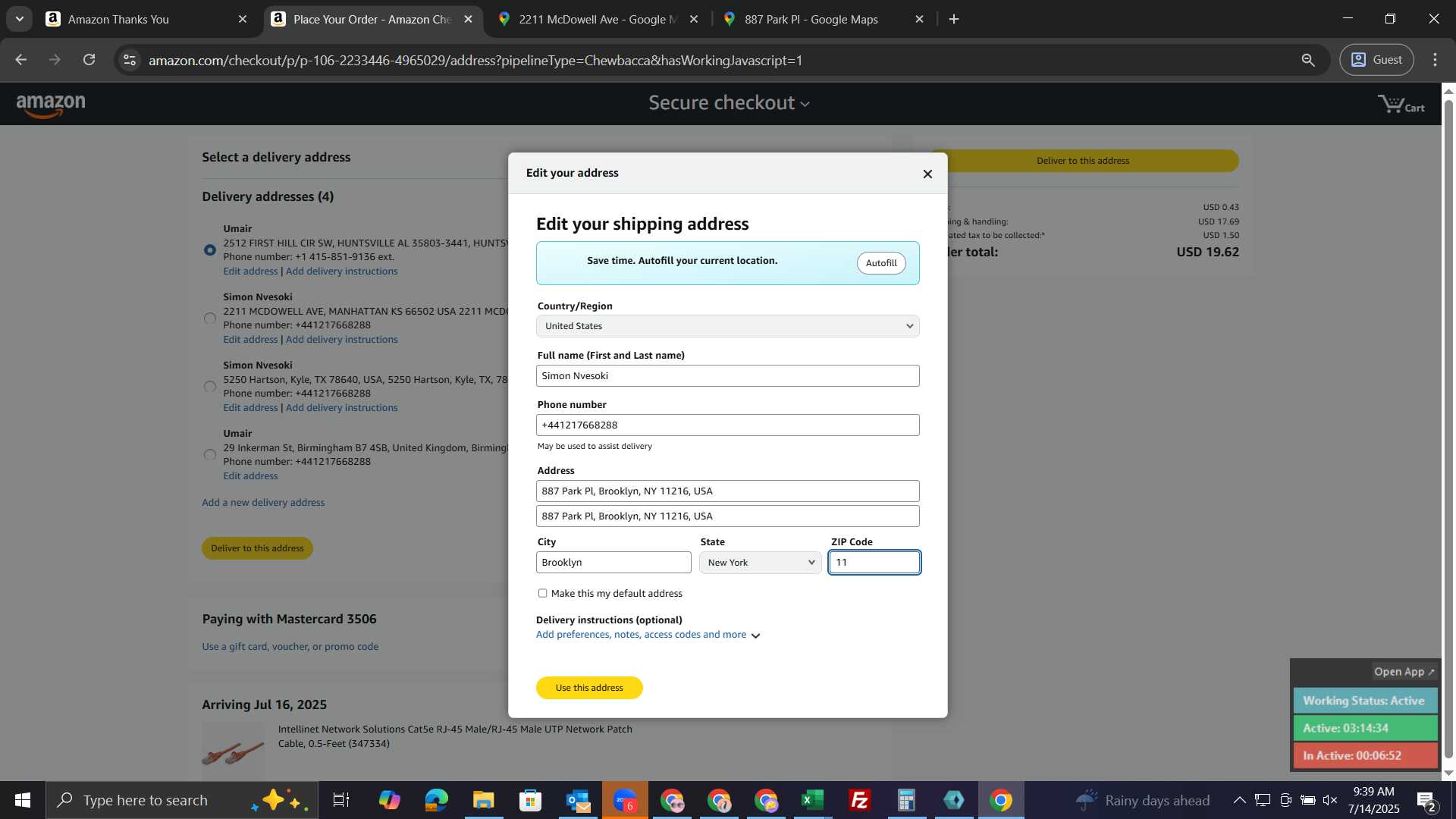This screenshot has height=819, width=1456.
Task: Close the 2211 McDowell Ave tab
Action: click(694, 19)
